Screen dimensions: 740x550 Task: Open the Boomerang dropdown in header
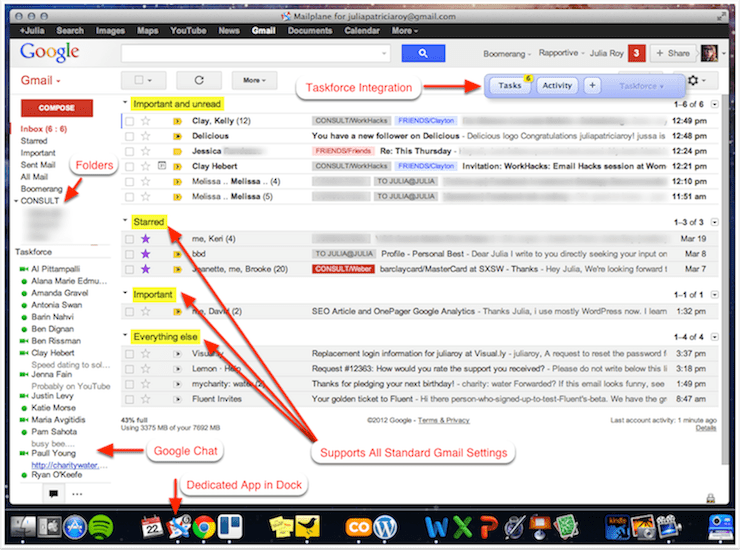coord(507,54)
